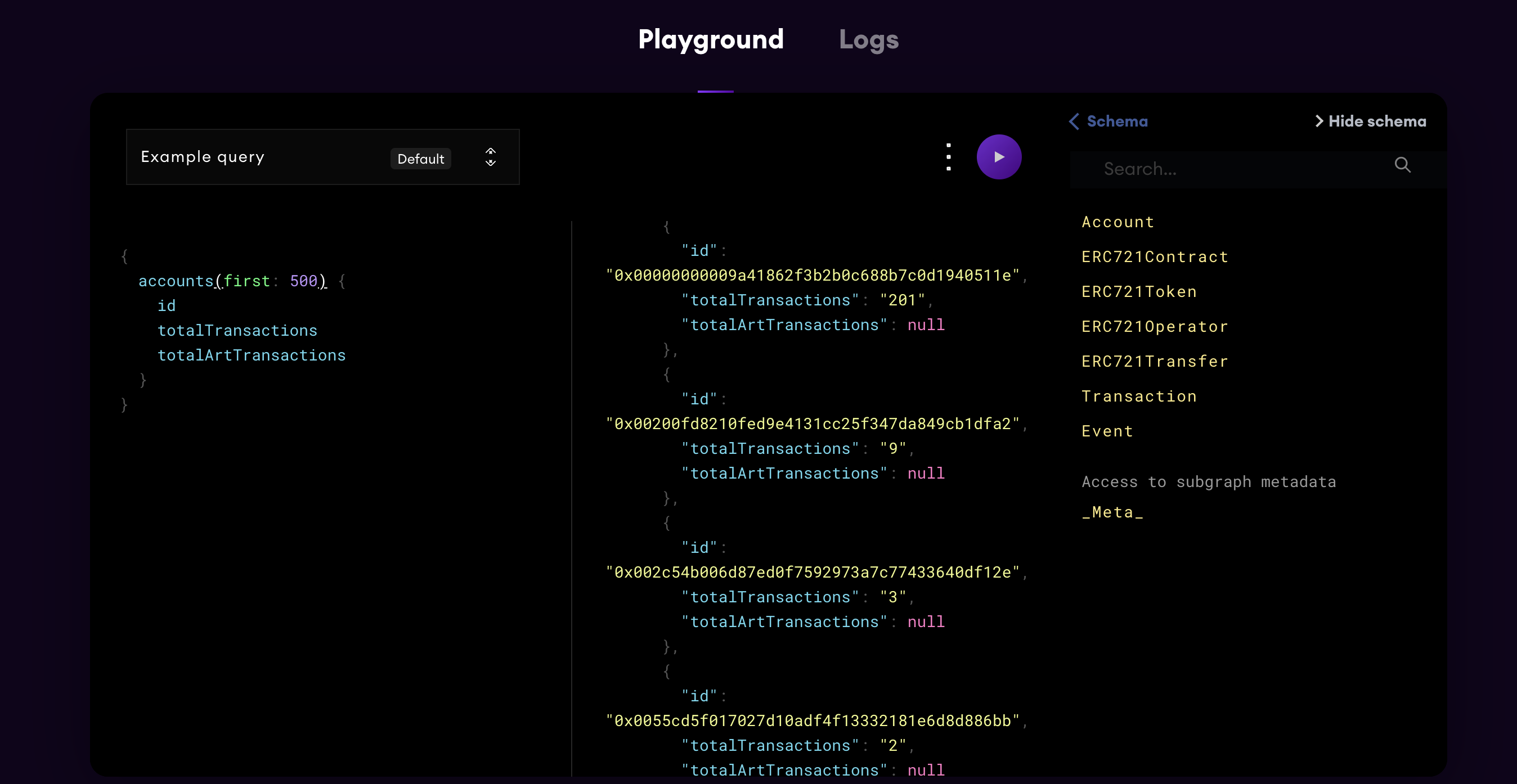Open the three-dot options menu
The width and height of the screenshot is (1517, 784).
[948, 157]
